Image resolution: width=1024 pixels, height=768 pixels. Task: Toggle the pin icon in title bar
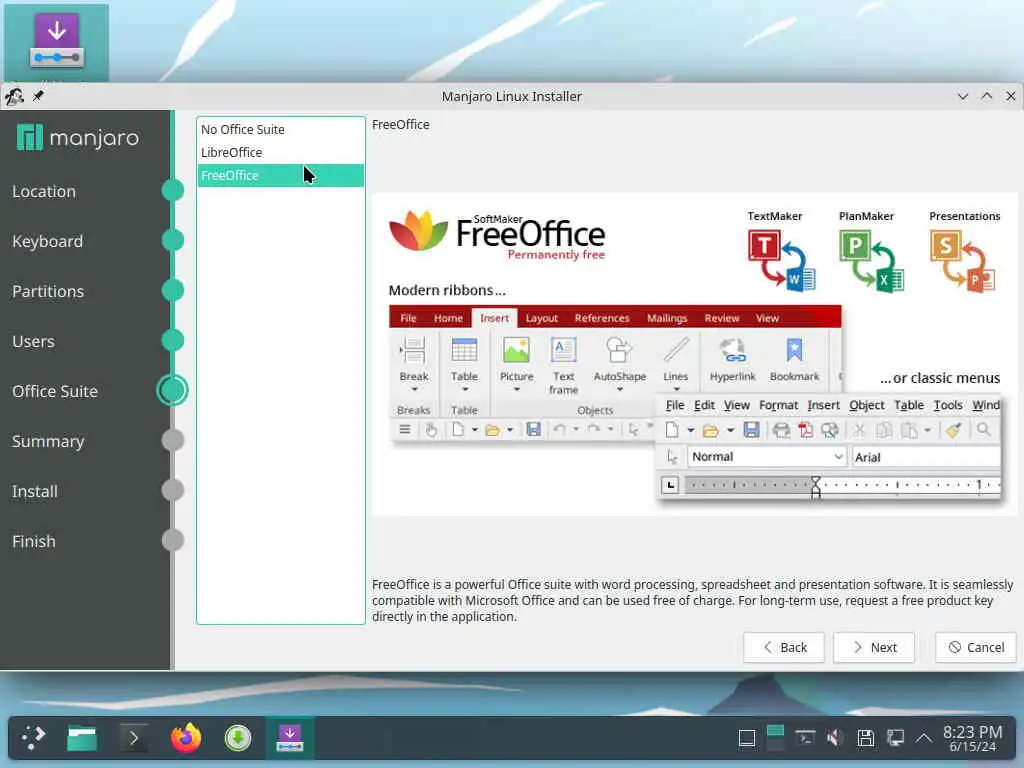(38, 96)
